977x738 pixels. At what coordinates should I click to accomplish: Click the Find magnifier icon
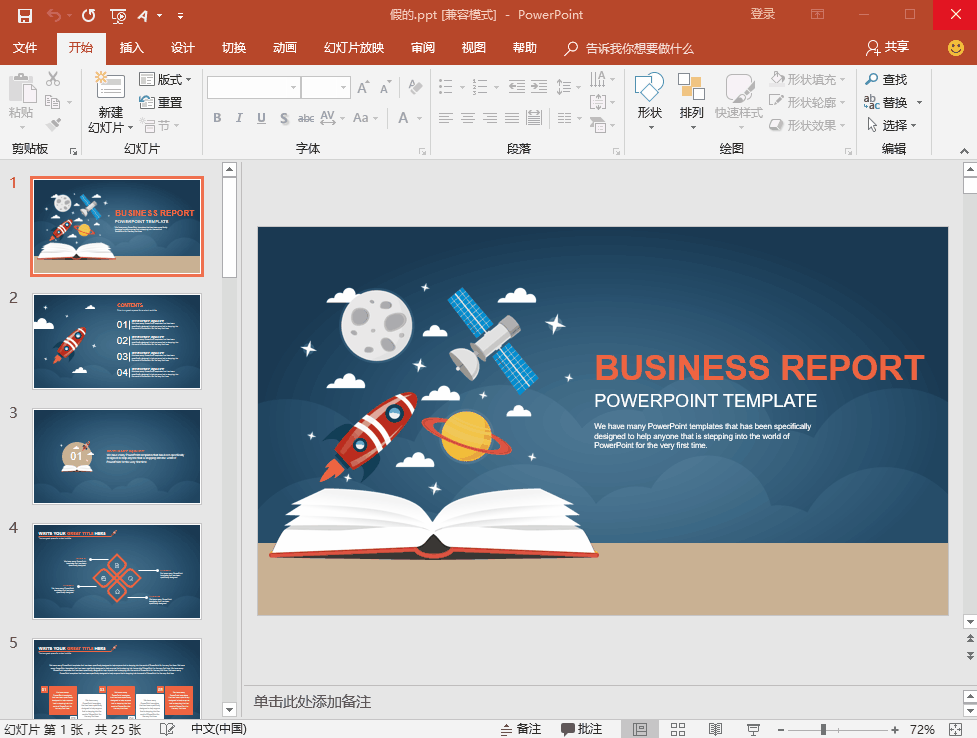point(871,79)
